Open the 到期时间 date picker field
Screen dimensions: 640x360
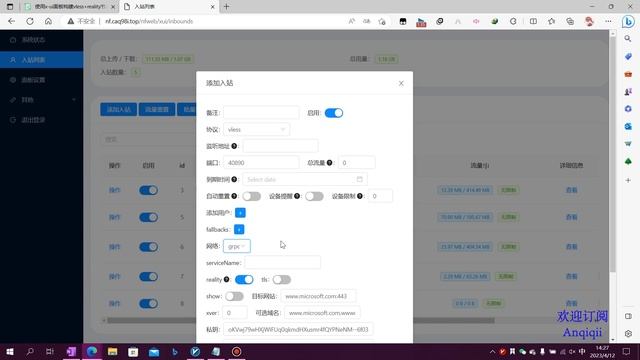click(305, 179)
